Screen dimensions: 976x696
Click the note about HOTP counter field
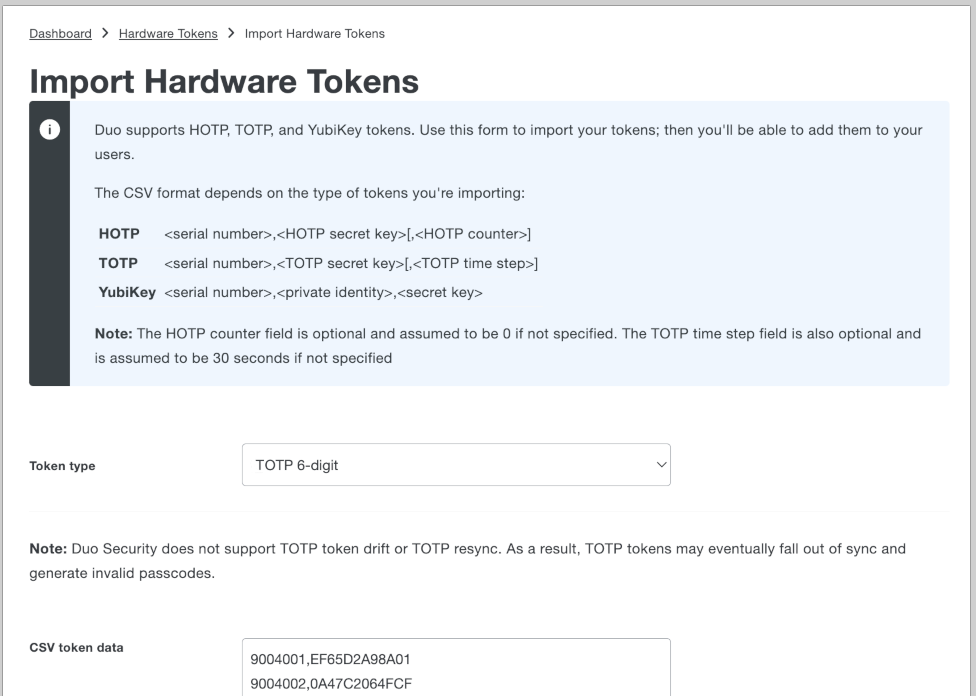[508, 346]
